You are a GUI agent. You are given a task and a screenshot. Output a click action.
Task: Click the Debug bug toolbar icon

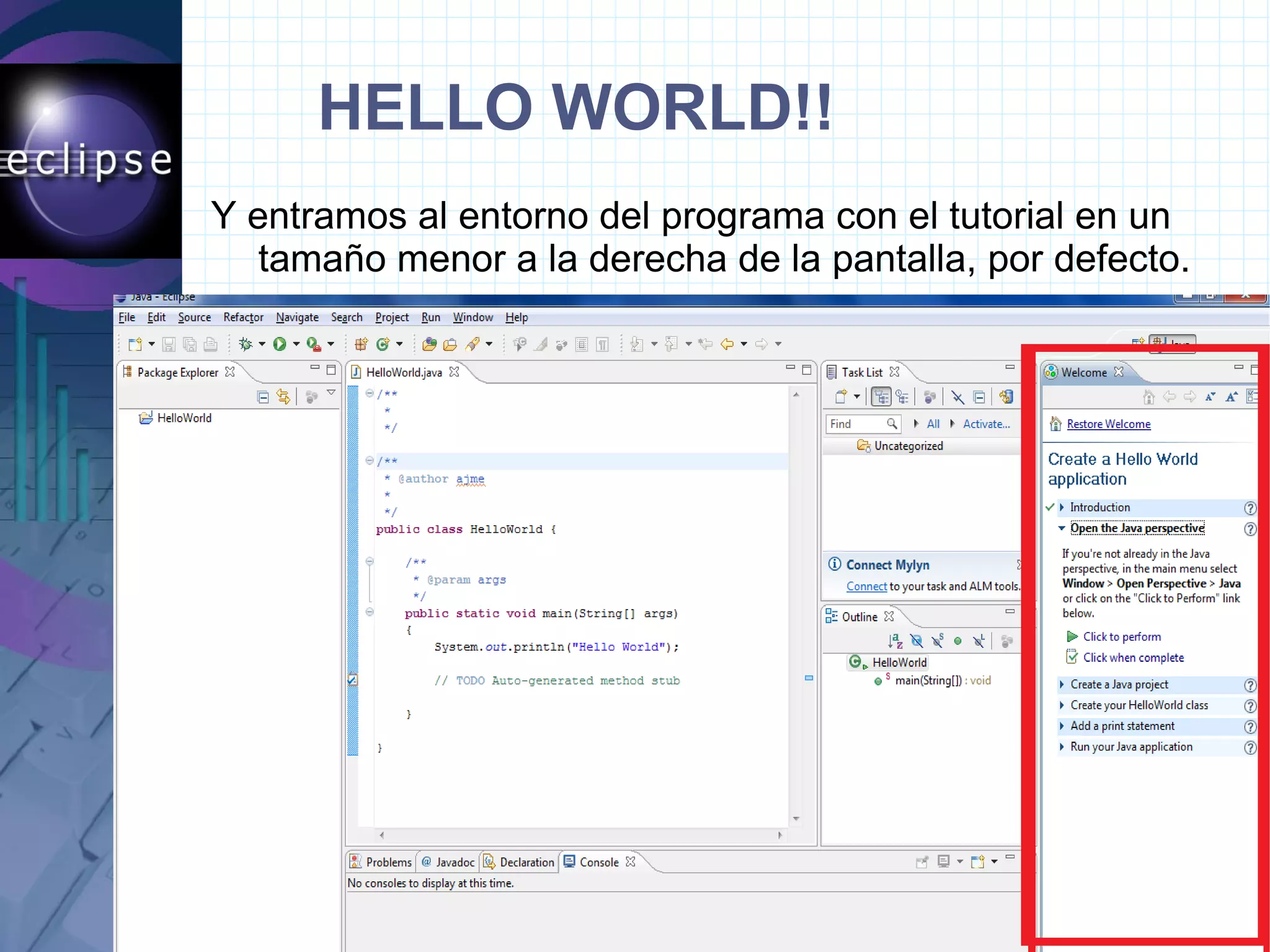[x=246, y=344]
